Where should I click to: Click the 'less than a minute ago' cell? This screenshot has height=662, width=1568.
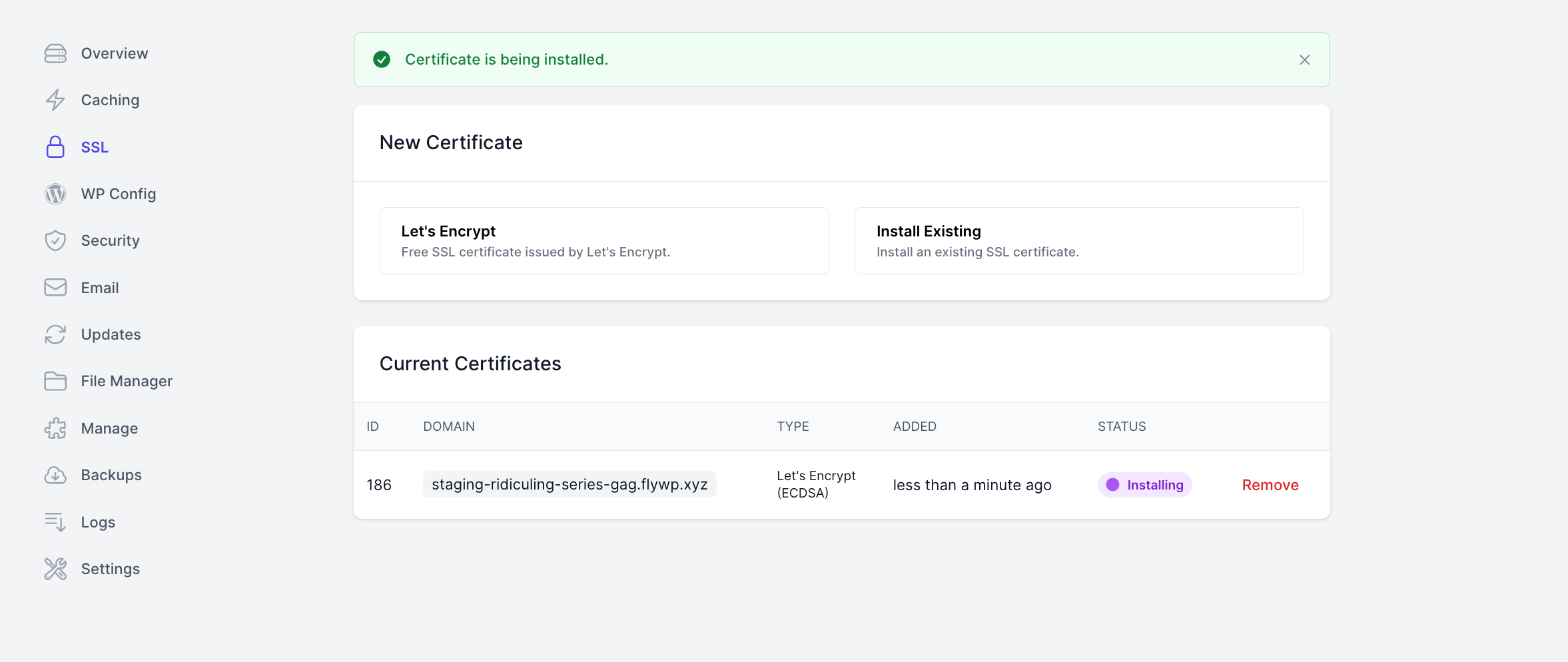tap(972, 485)
